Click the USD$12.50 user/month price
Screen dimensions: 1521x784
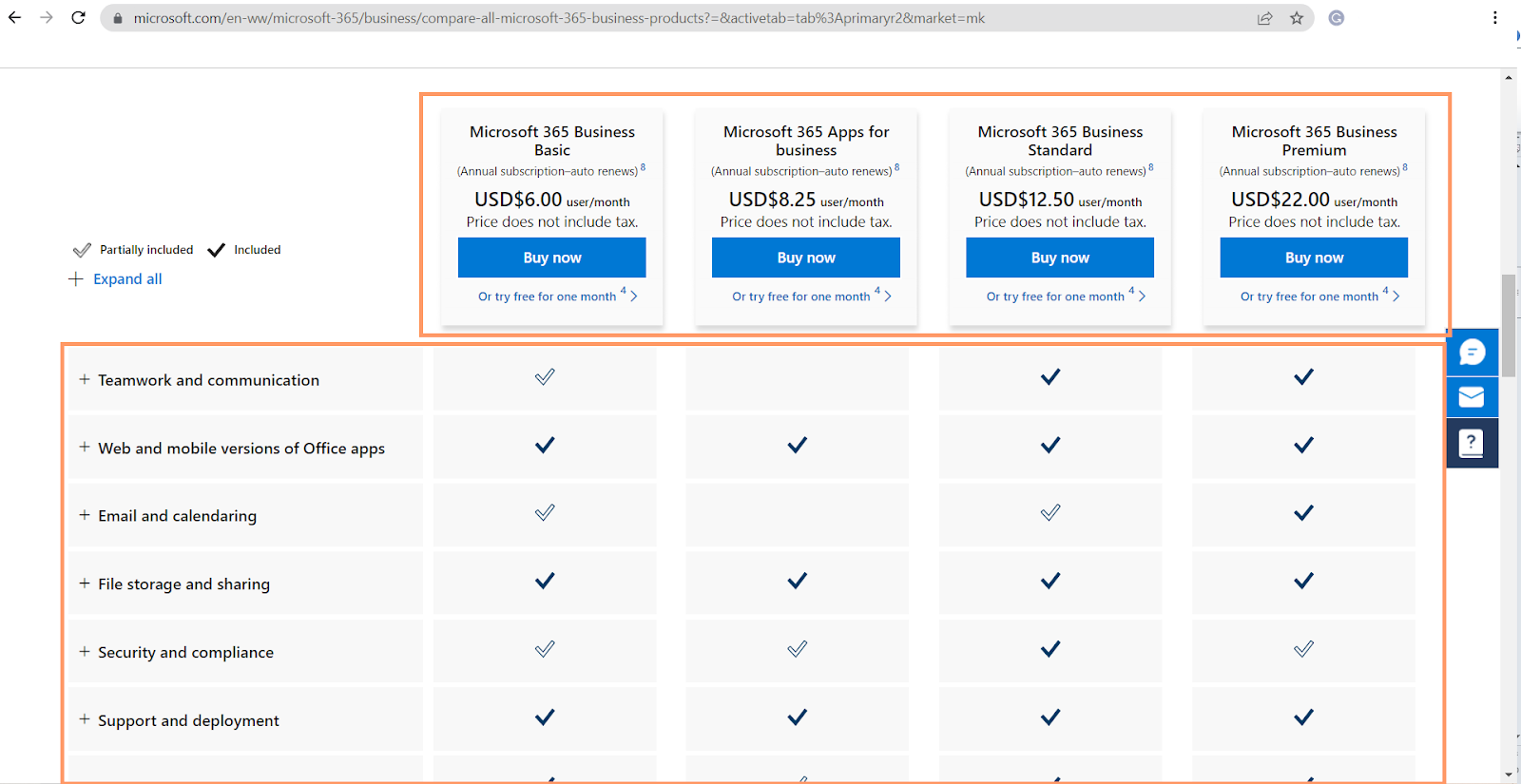click(x=1061, y=200)
